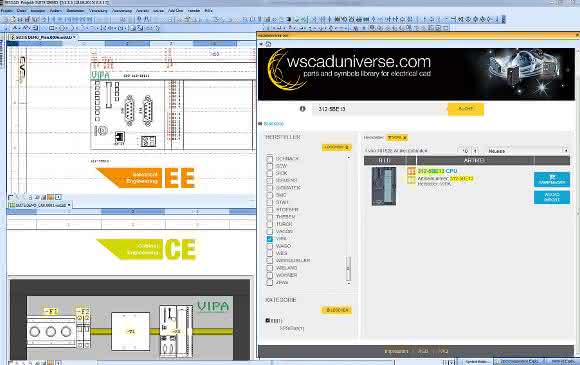This screenshot has height=365, width=580.
Task: Click the left 9-pin D-sub connector on VIPA symbol
Action: 129,111
